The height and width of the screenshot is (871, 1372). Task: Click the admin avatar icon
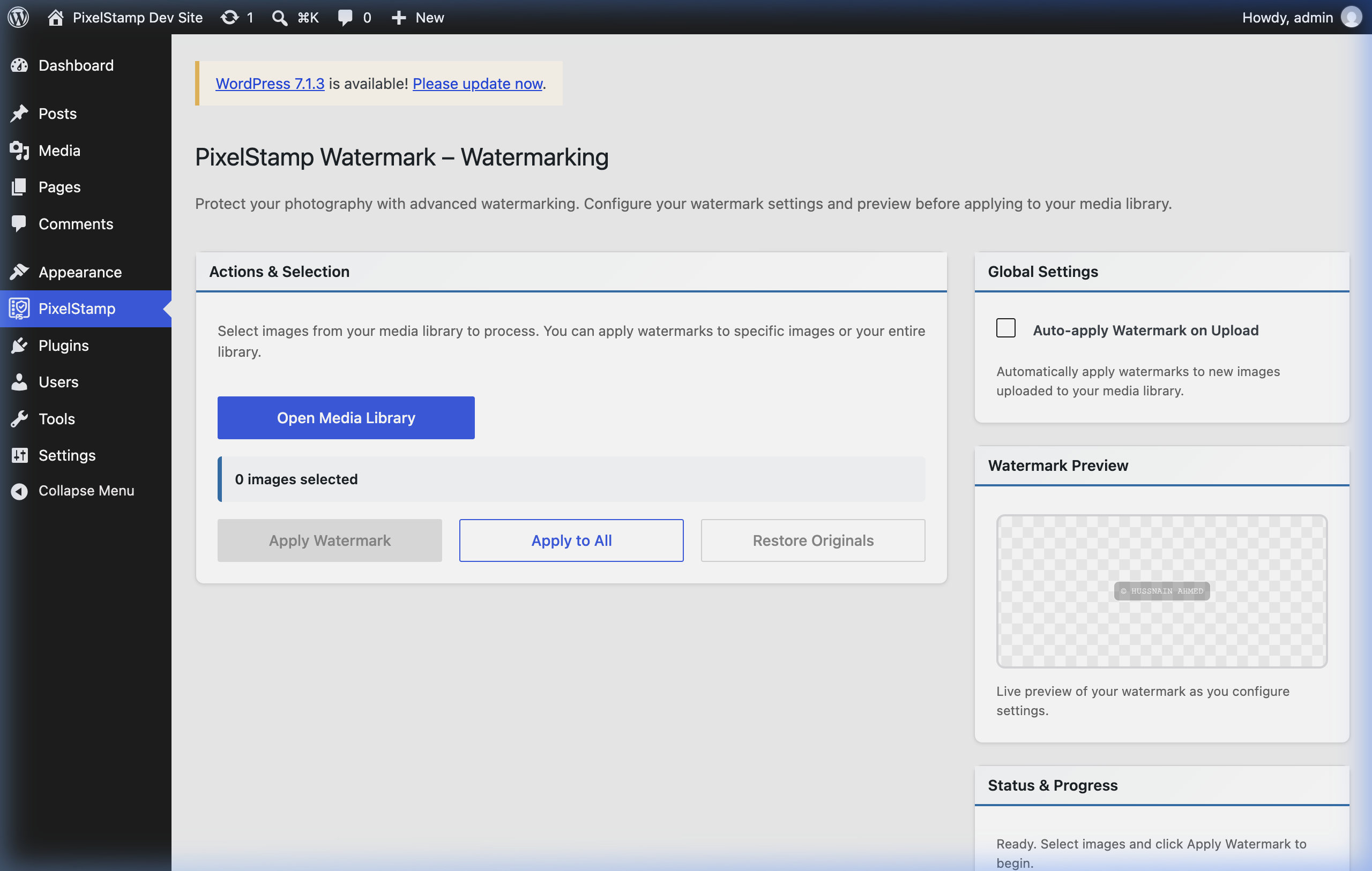1352,17
